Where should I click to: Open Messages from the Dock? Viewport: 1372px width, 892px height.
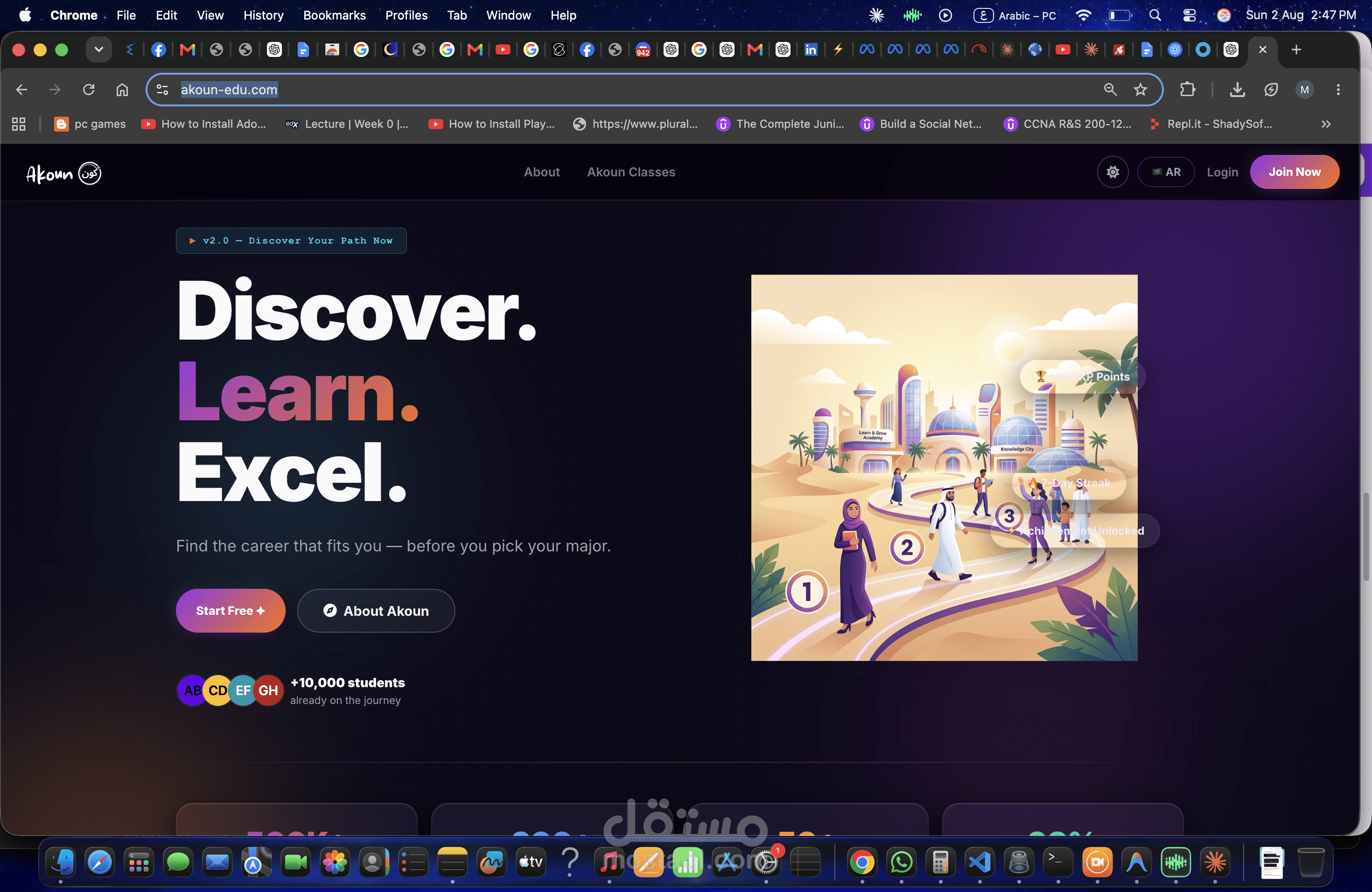click(x=178, y=862)
